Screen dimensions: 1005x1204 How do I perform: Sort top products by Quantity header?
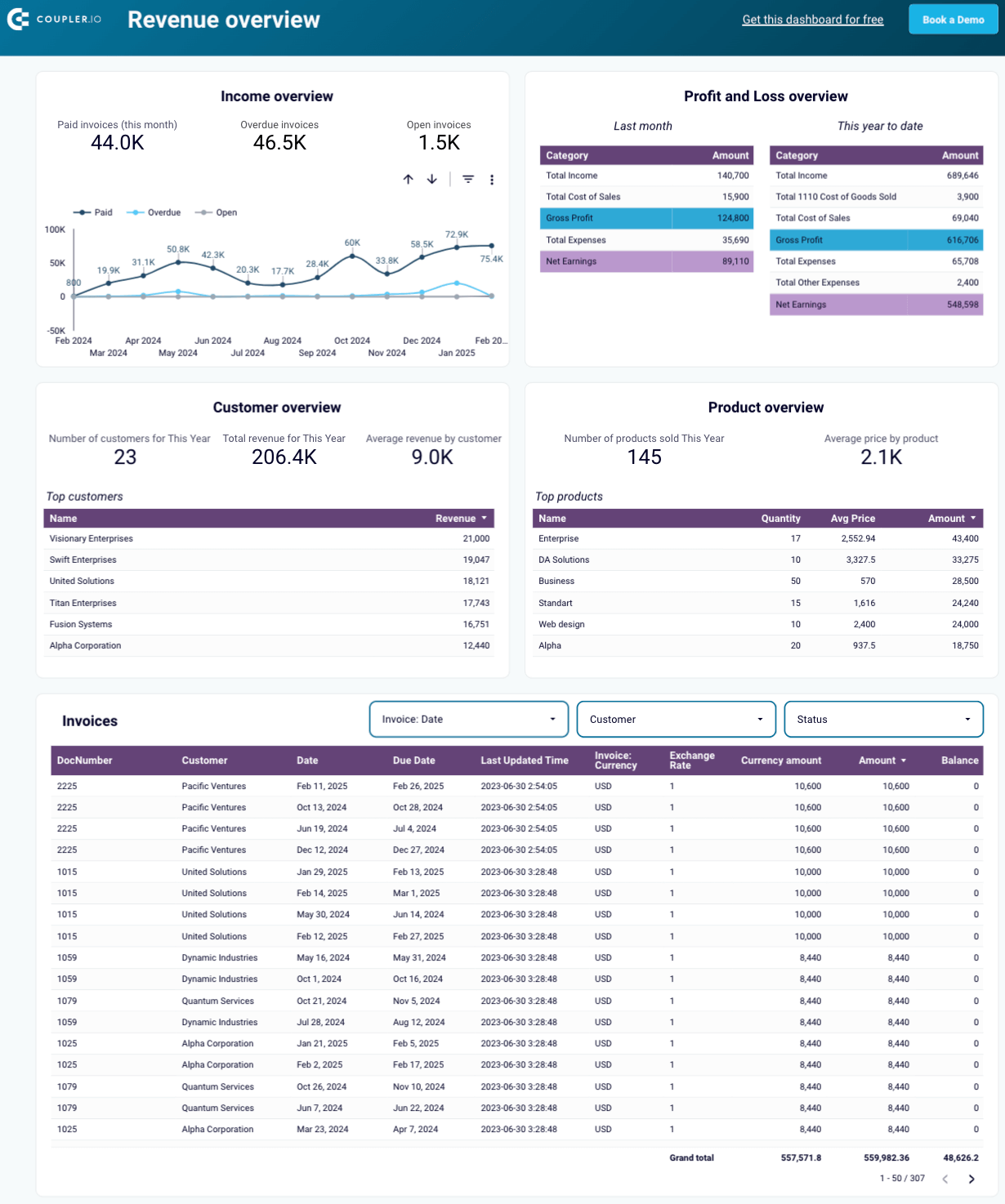tap(781, 519)
